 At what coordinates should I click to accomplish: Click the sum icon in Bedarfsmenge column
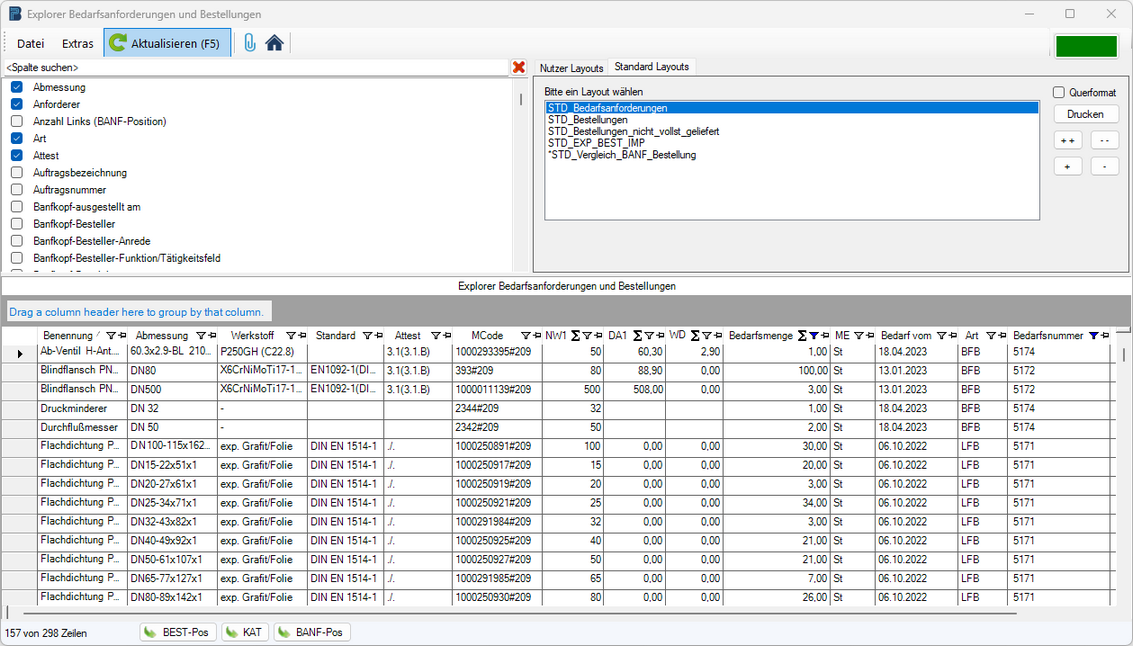(x=802, y=336)
